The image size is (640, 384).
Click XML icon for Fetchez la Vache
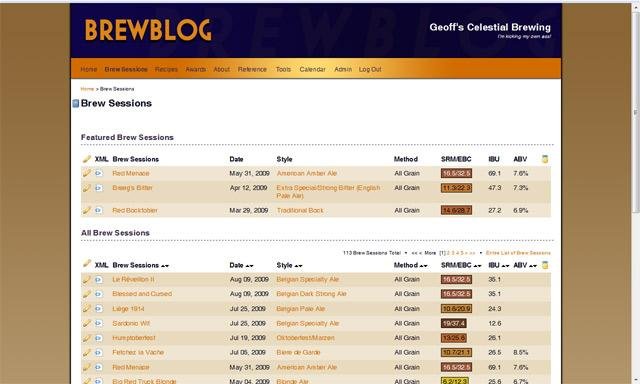point(99,353)
